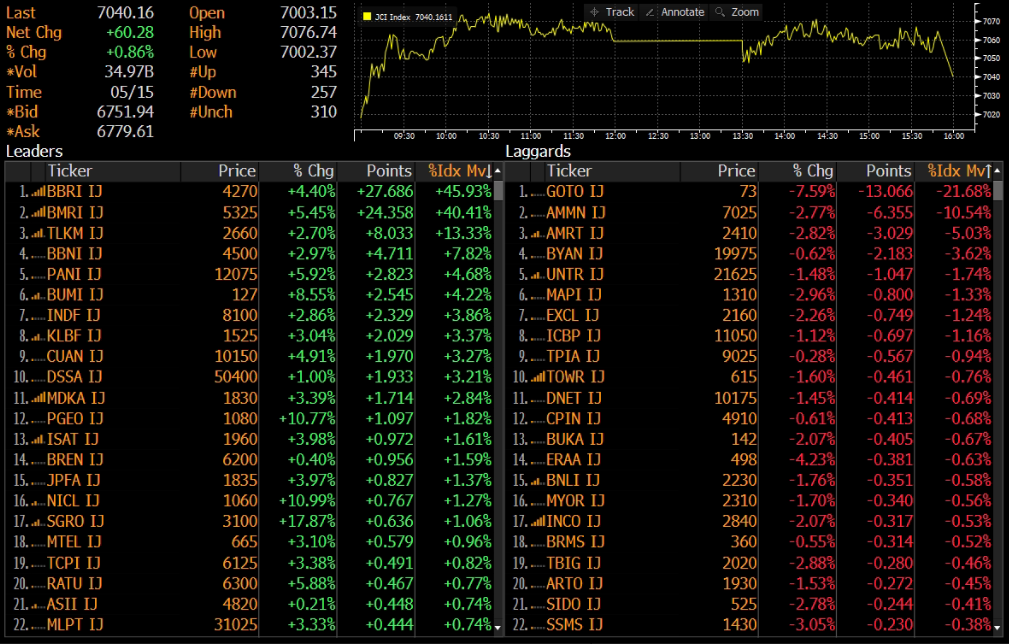Click the High value 7076.74
1009x644 pixels.
click(x=308, y=33)
